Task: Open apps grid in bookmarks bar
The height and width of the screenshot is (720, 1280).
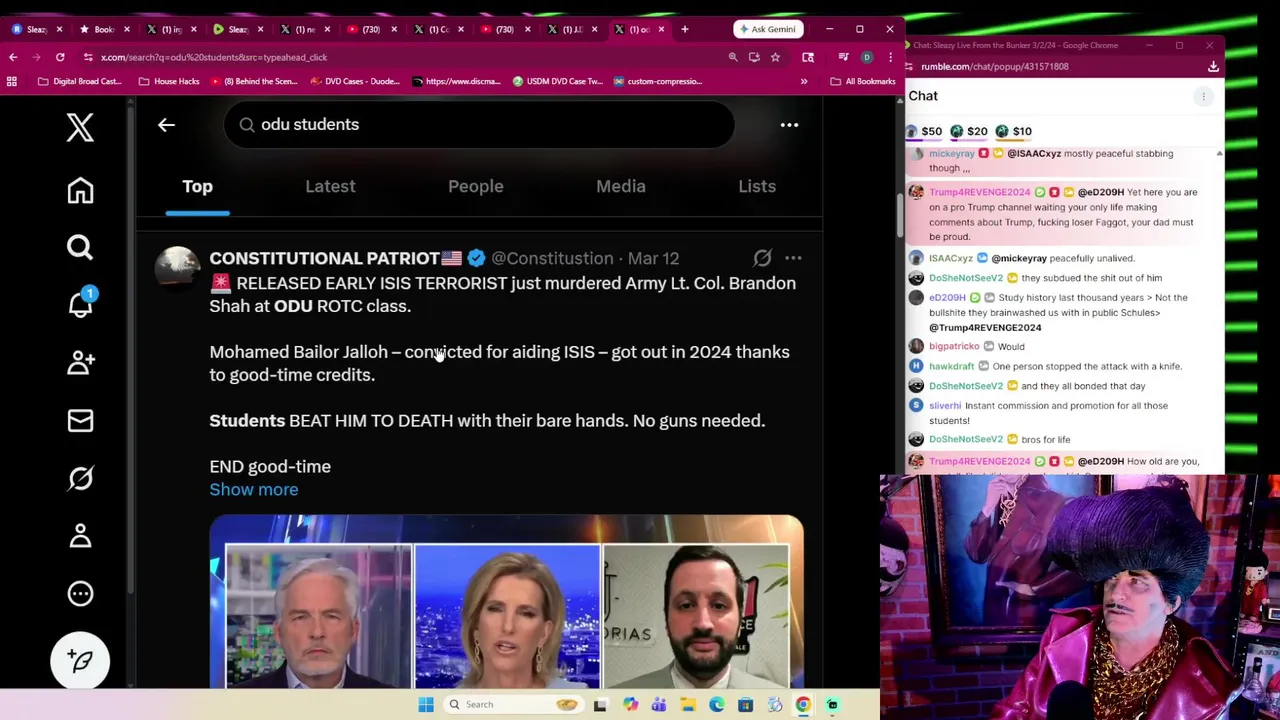Action: click(x=12, y=81)
